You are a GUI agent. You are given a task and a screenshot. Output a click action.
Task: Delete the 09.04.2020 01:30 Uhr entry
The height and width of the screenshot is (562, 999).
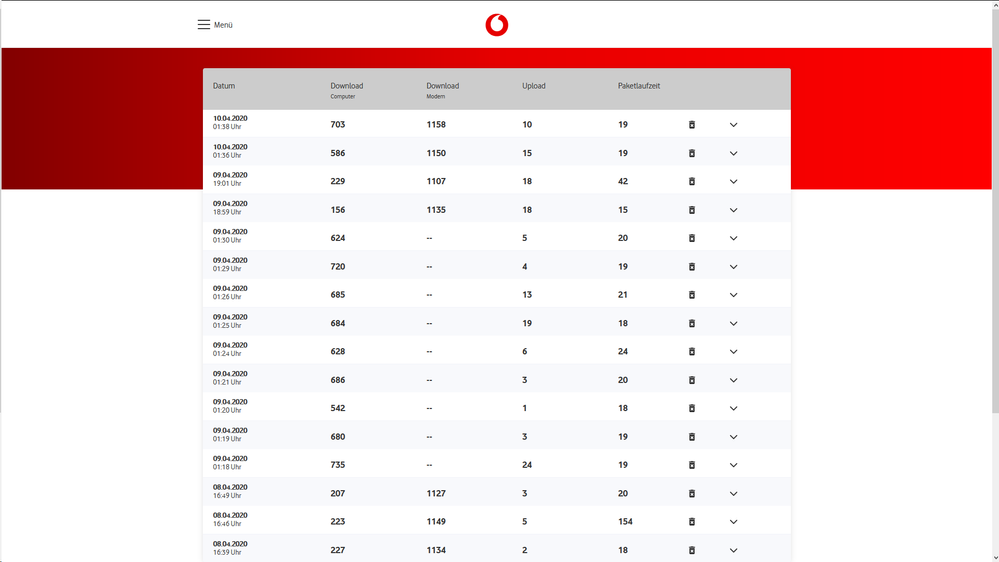click(692, 238)
